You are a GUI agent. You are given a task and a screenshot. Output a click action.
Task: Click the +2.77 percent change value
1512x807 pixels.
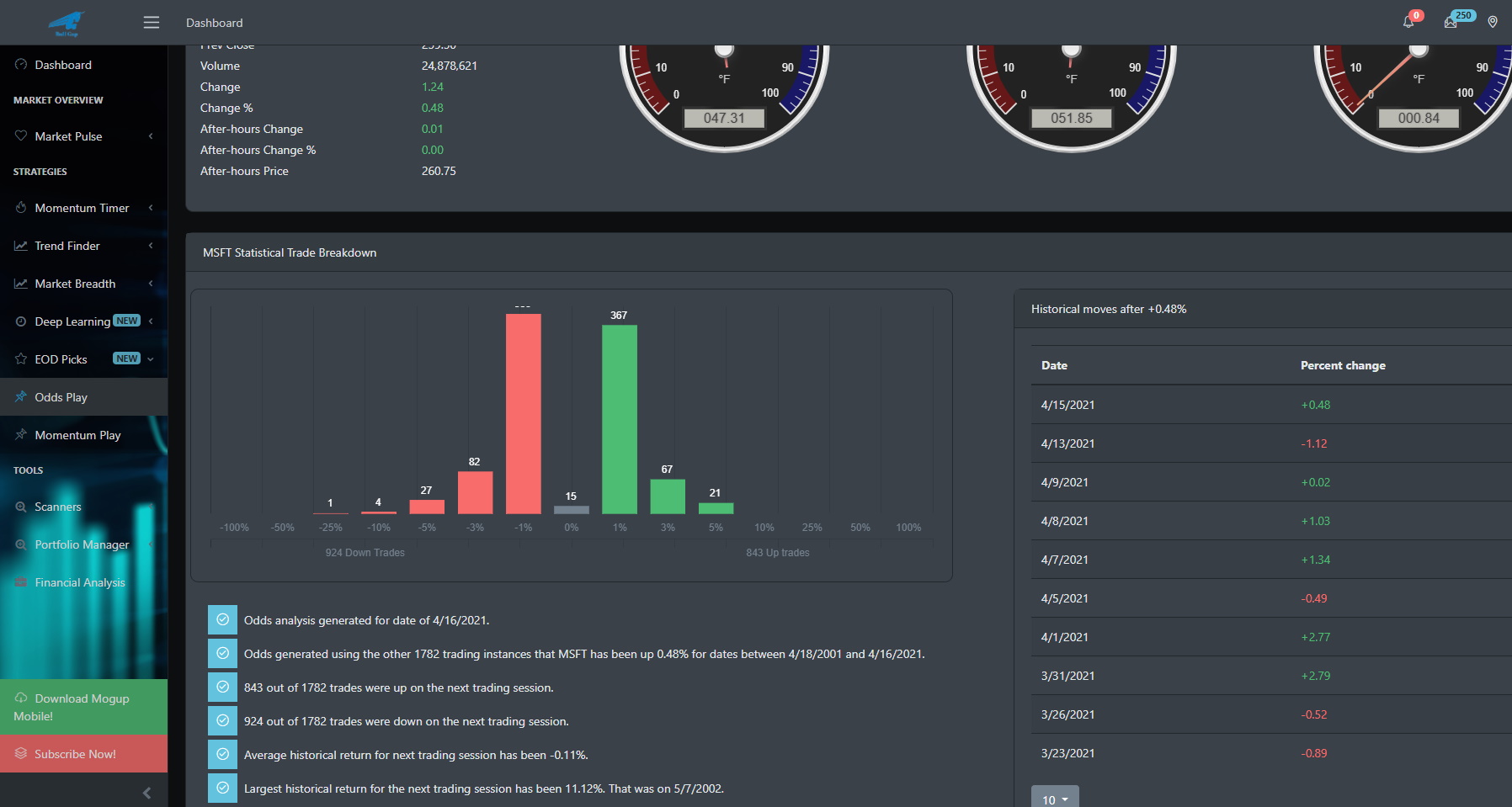(1316, 637)
